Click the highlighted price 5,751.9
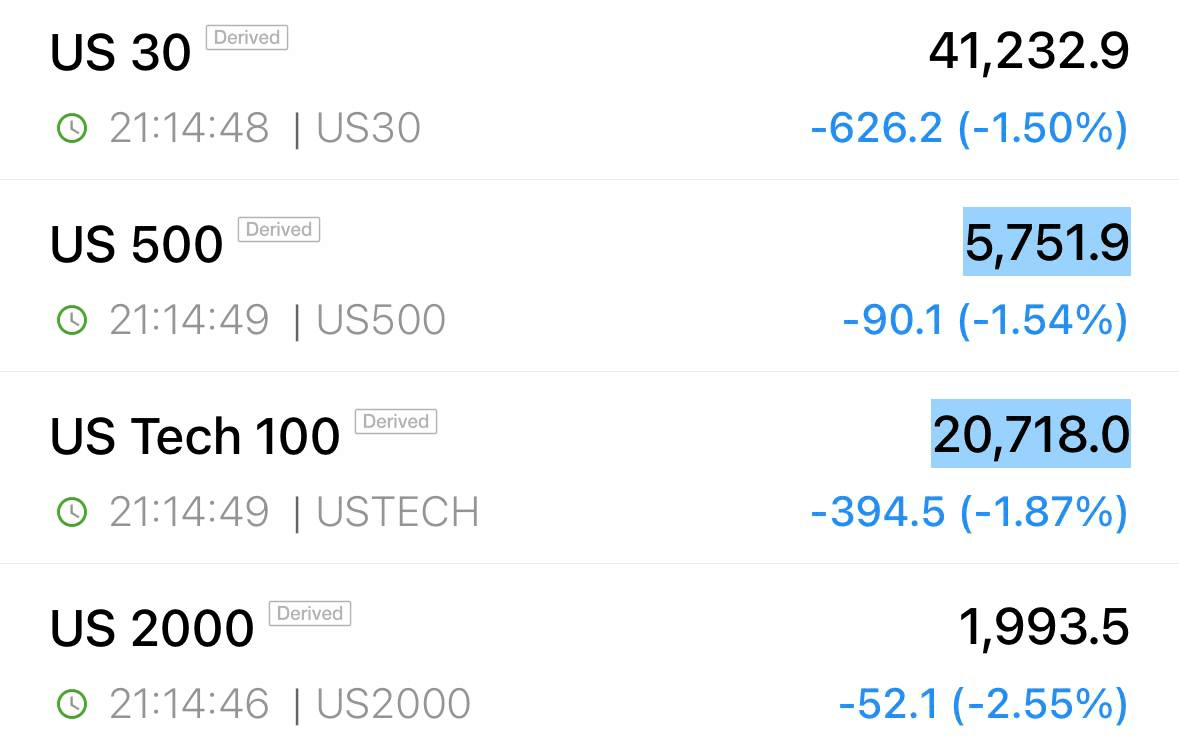Viewport: 1179px width, 753px height. pyautogui.click(x=1047, y=241)
